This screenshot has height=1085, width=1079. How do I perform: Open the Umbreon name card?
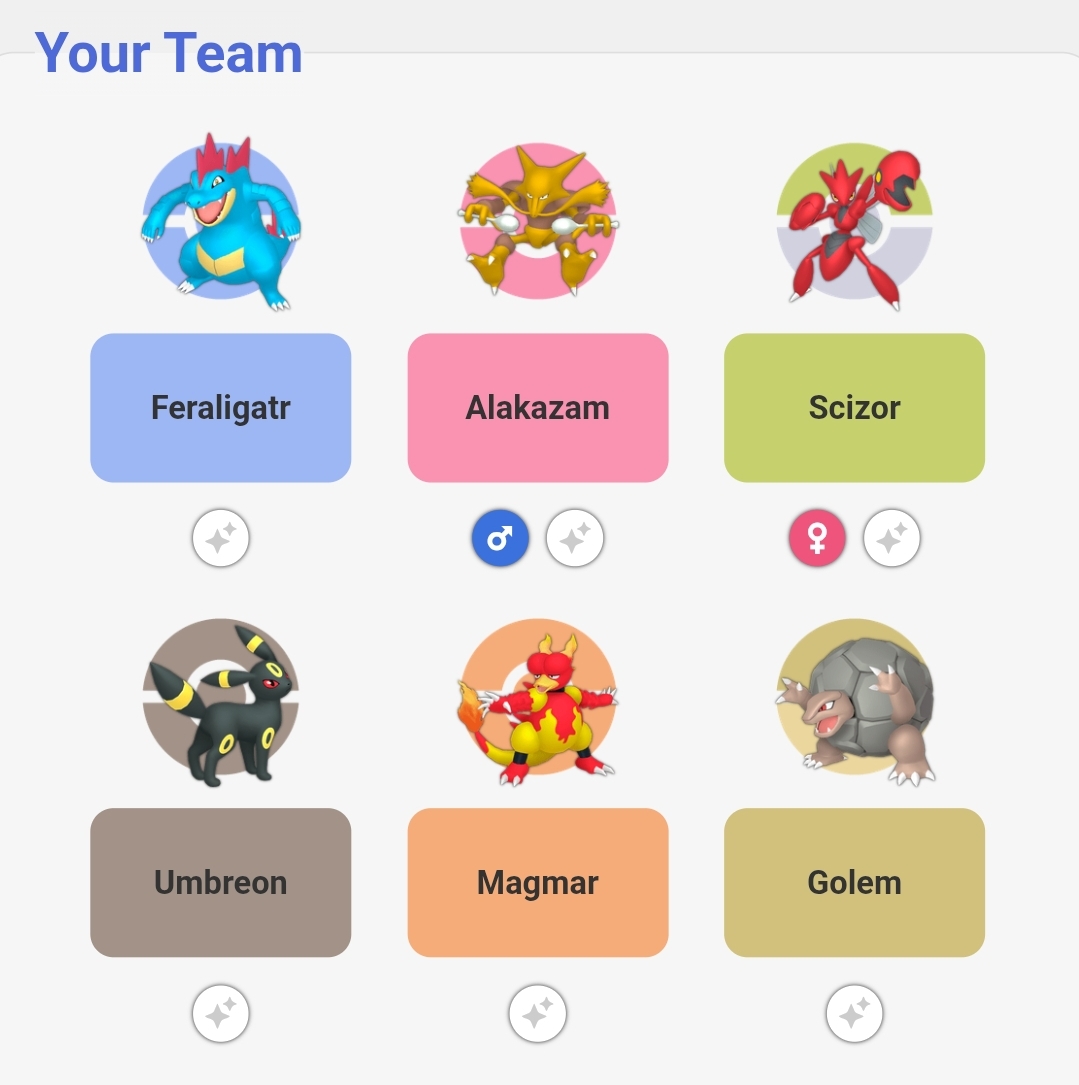(221, 882)
